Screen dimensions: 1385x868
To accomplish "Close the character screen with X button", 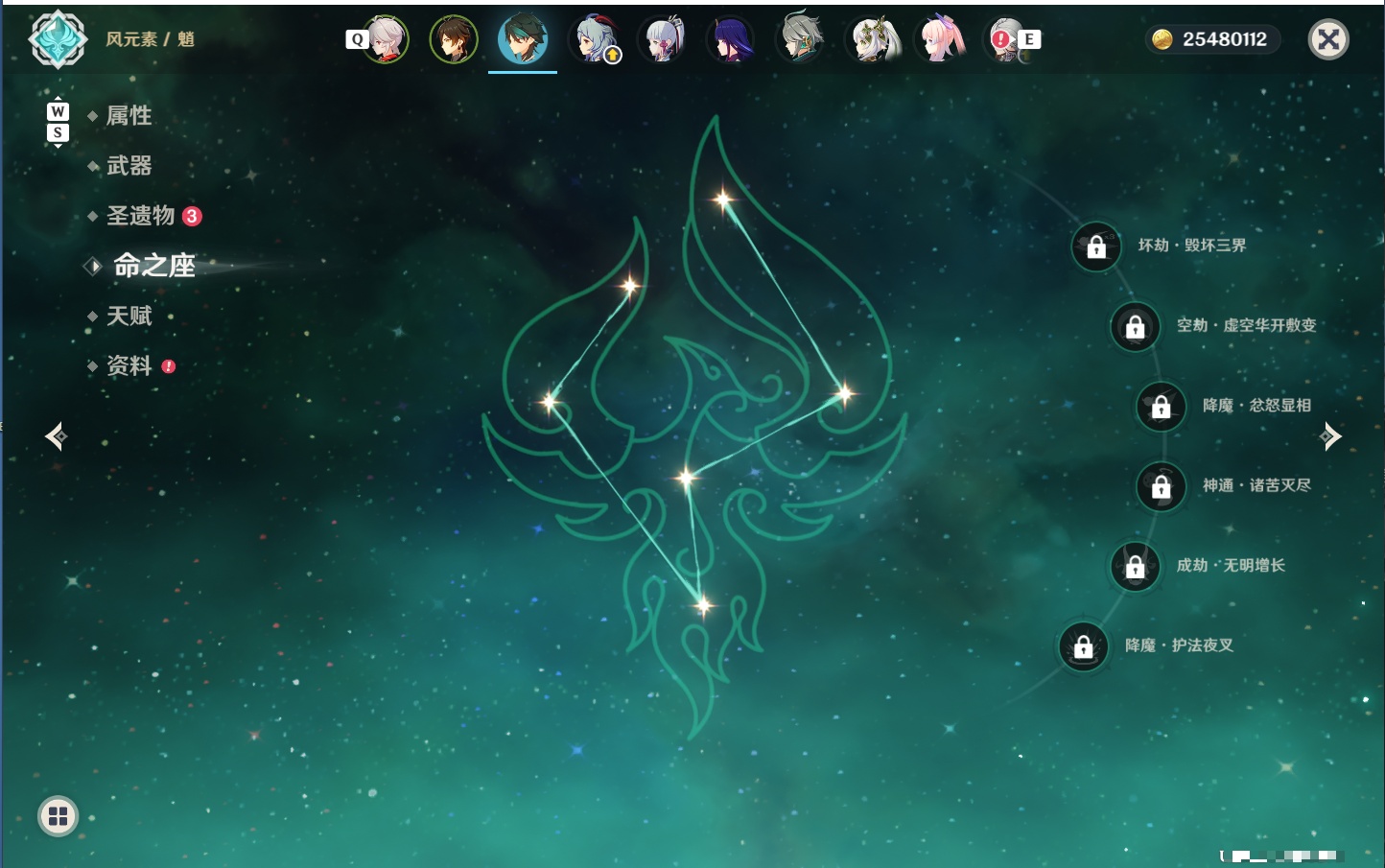I will (1328, 39).
